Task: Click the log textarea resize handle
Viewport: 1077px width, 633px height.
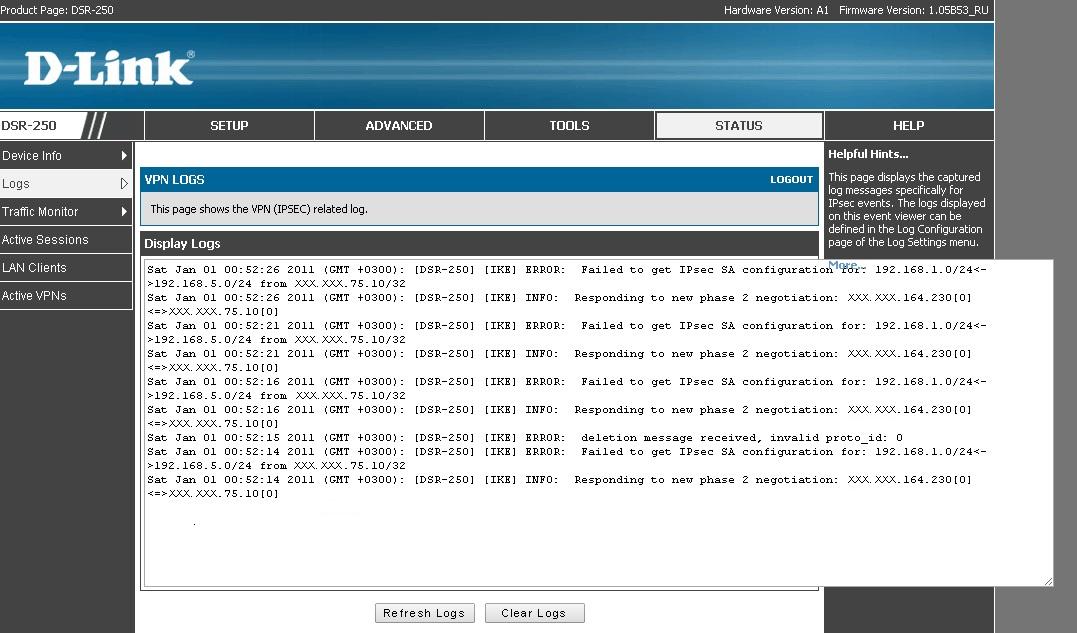Action: [1047, 581]
